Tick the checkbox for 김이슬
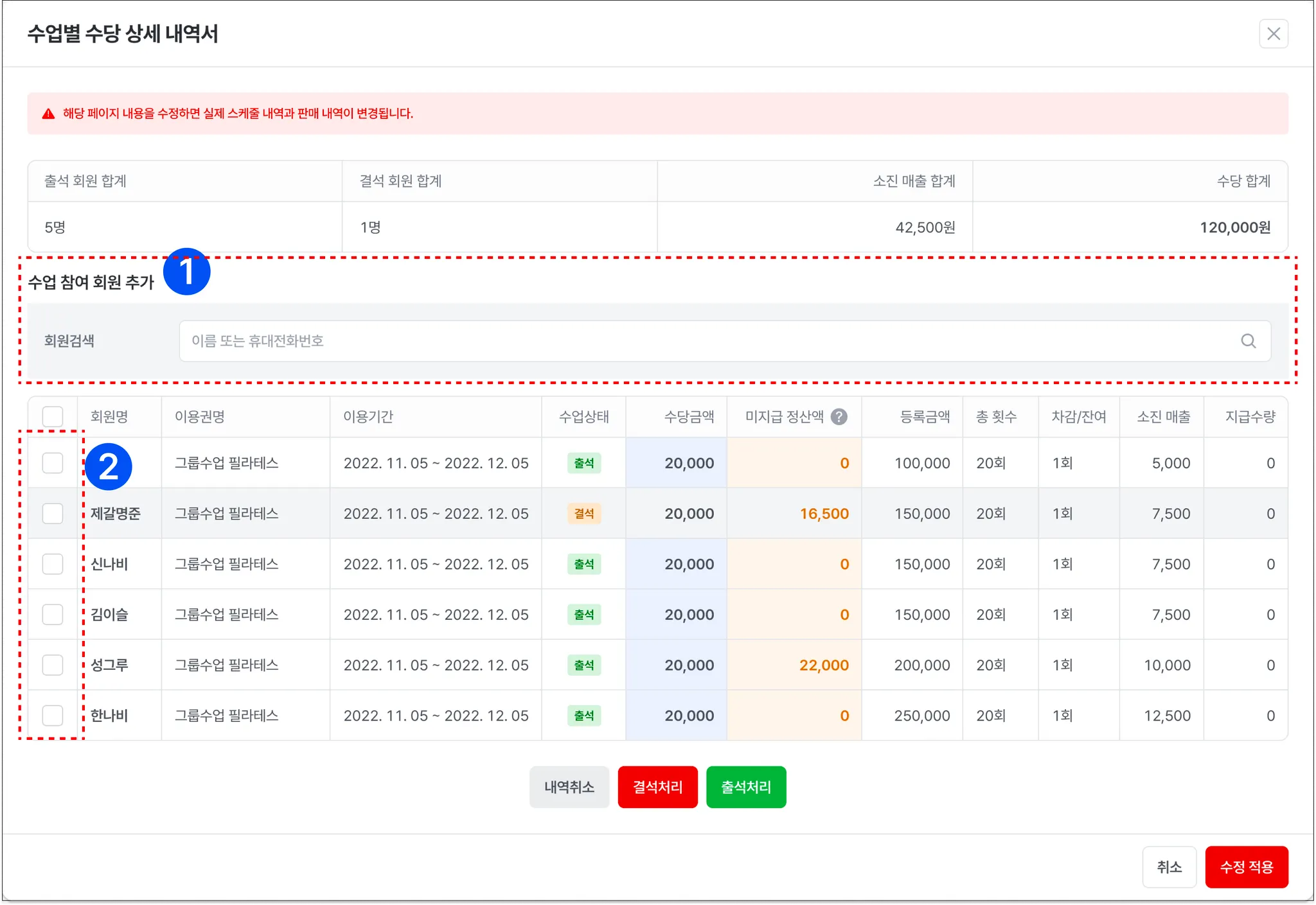Screen dimensions: 1316x905 point(53,615)
